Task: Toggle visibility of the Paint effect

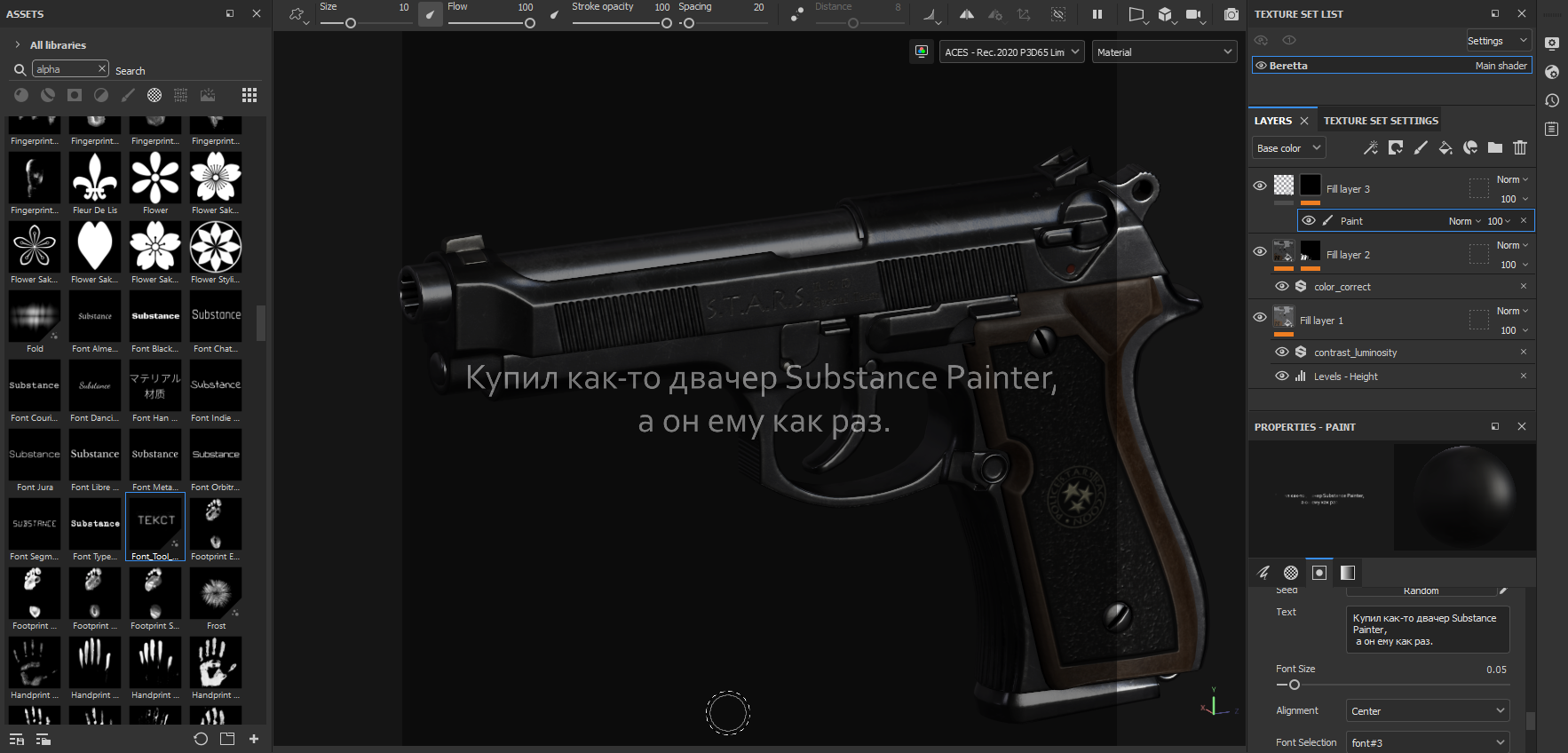Action: pos(1309,220)
